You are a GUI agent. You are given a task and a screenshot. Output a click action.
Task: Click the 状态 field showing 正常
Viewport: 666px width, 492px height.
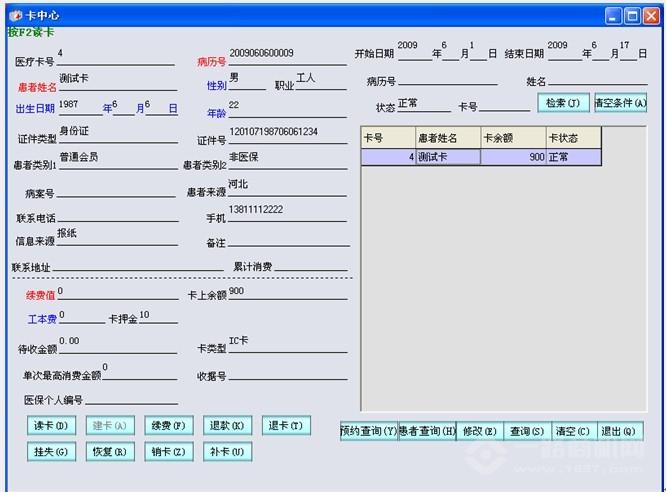click(x=423, y=106)
